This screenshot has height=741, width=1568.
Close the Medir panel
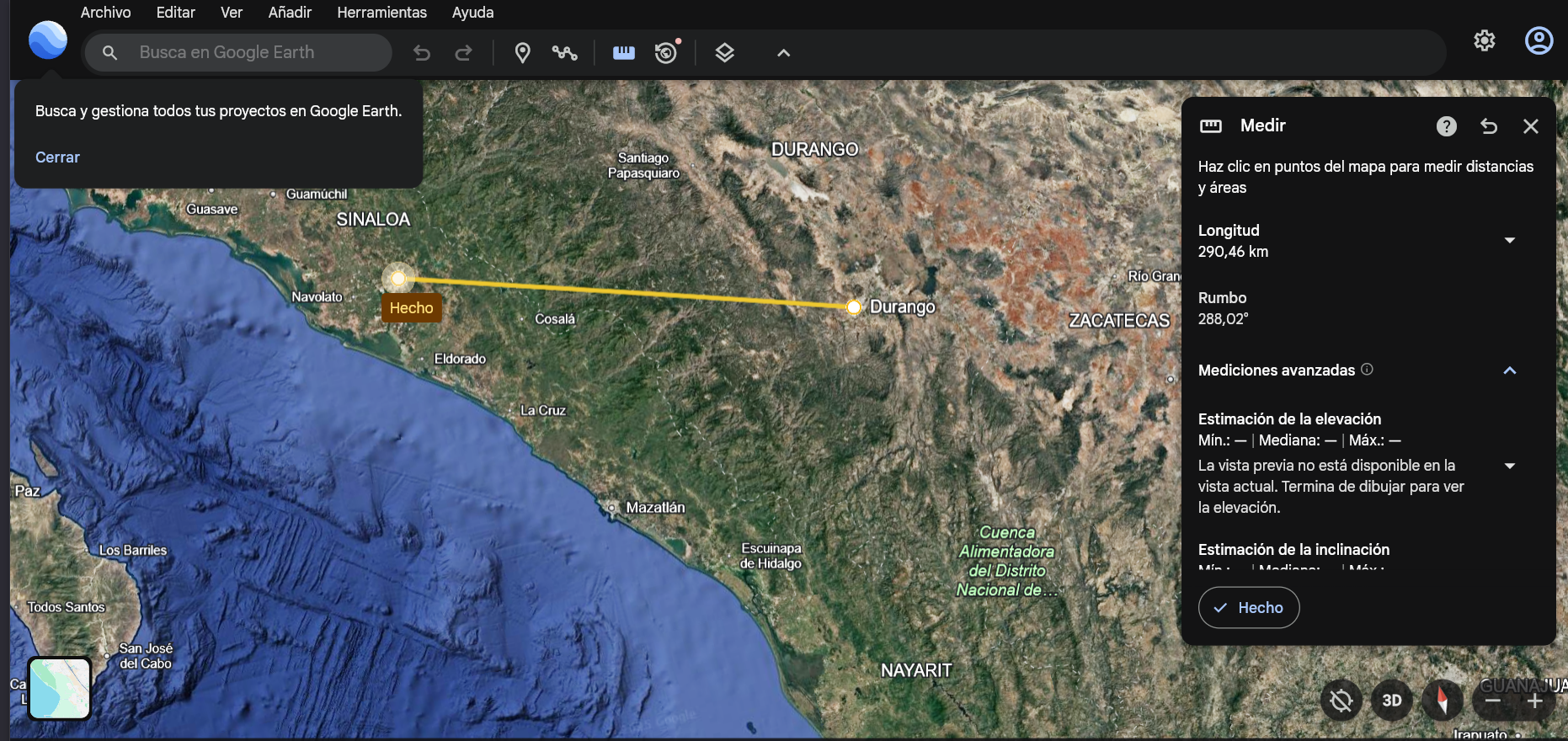(1531, 126)
